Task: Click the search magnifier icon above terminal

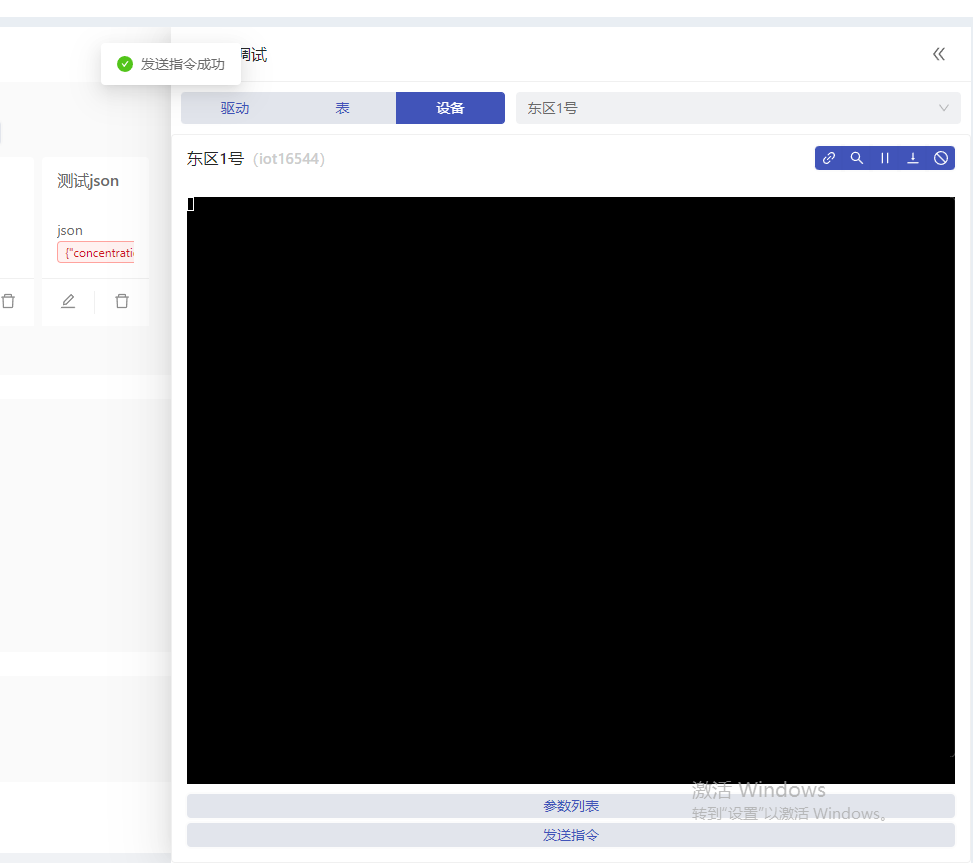Action: pyautogui.click(x=856, y=158)
